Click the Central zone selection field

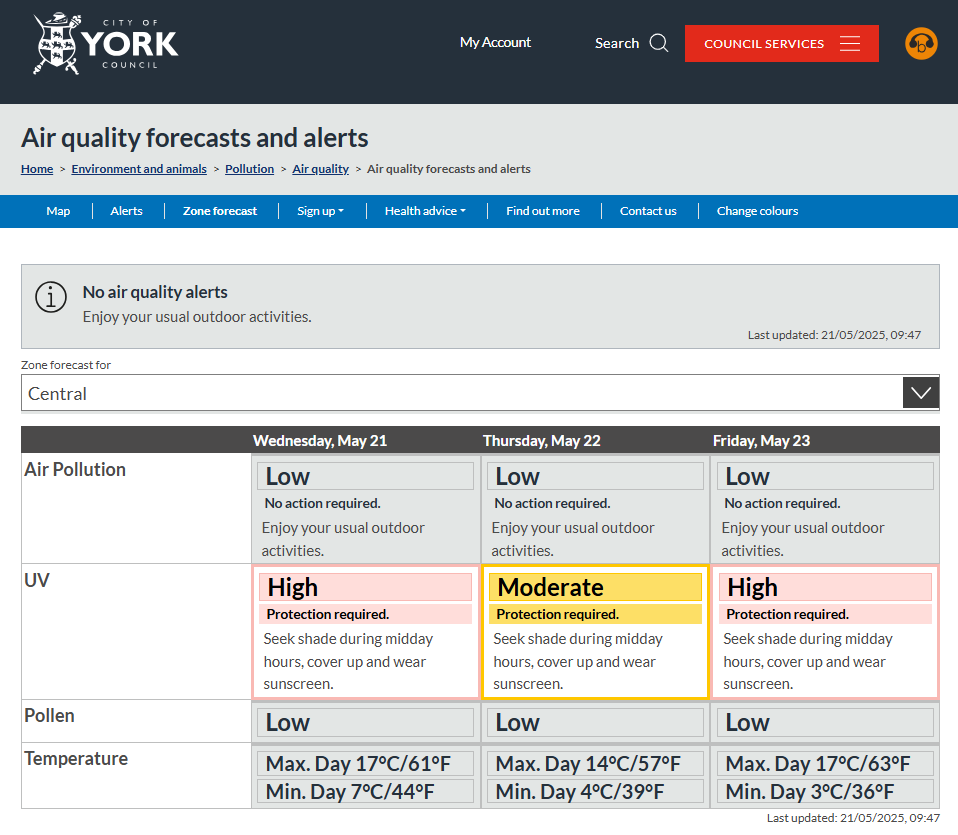coord(400,392)
